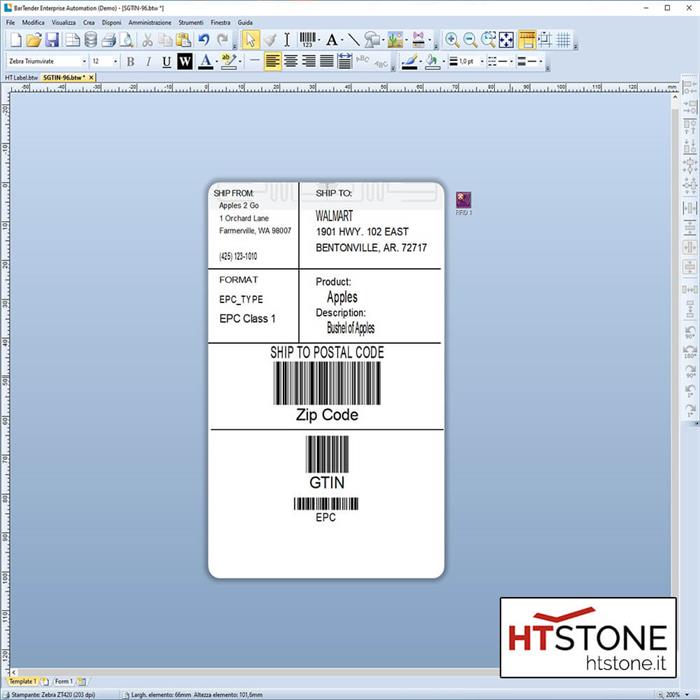The width and height of the screenshot is (700, 700).
Task: Toggle the grid display icon
Action: coord(563,40)
